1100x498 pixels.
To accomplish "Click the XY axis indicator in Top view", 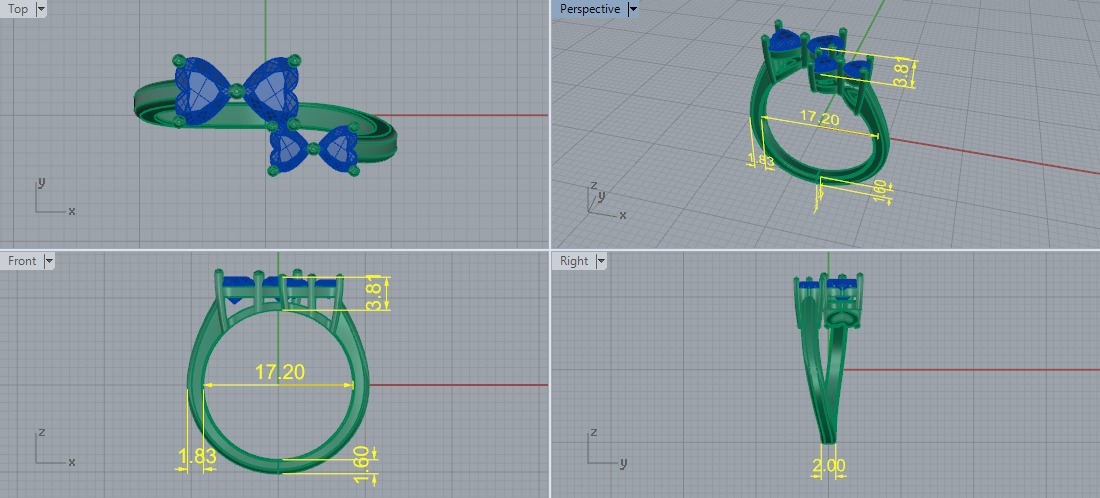I will point(53,198).
